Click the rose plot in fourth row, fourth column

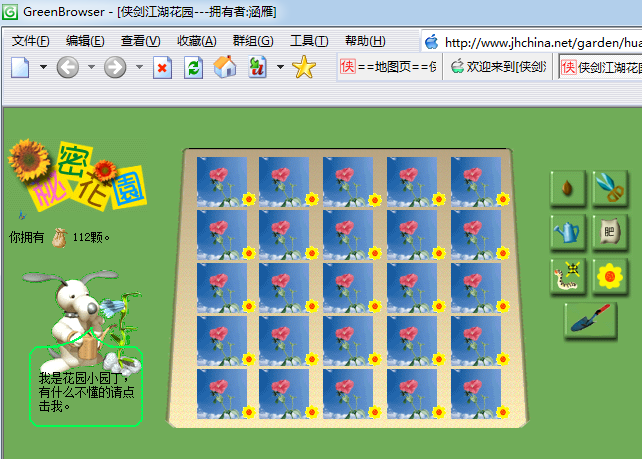412,341
